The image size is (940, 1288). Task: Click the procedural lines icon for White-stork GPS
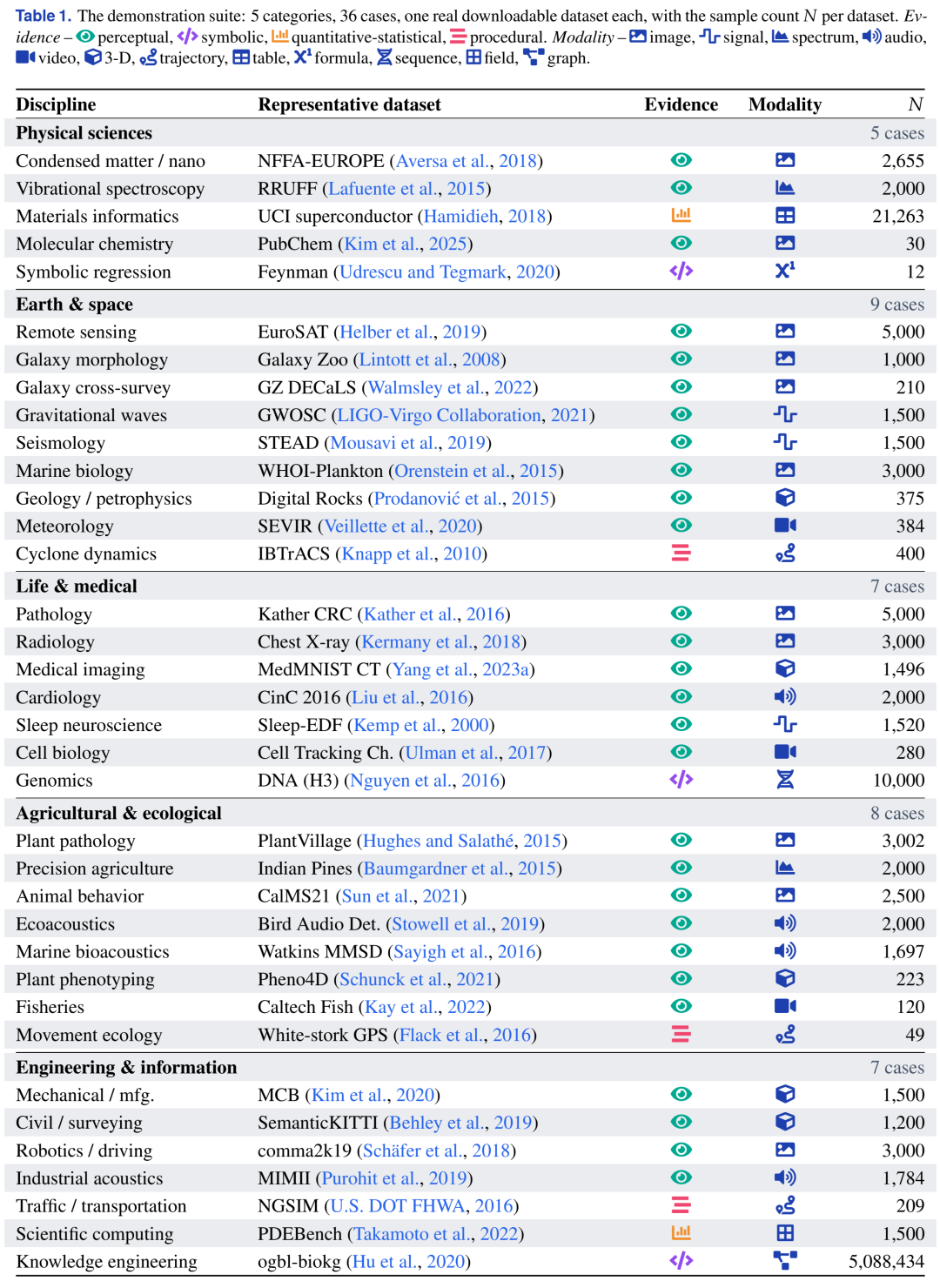click(681, 1034)
